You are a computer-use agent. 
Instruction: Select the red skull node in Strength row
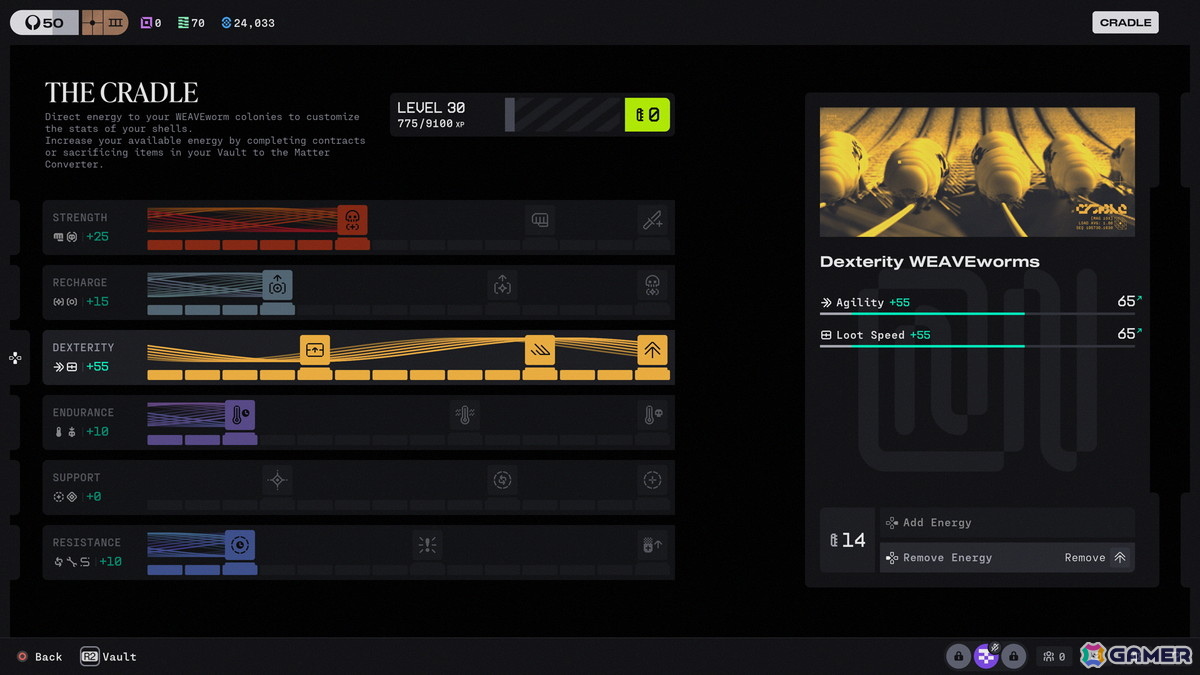[352, 220]
